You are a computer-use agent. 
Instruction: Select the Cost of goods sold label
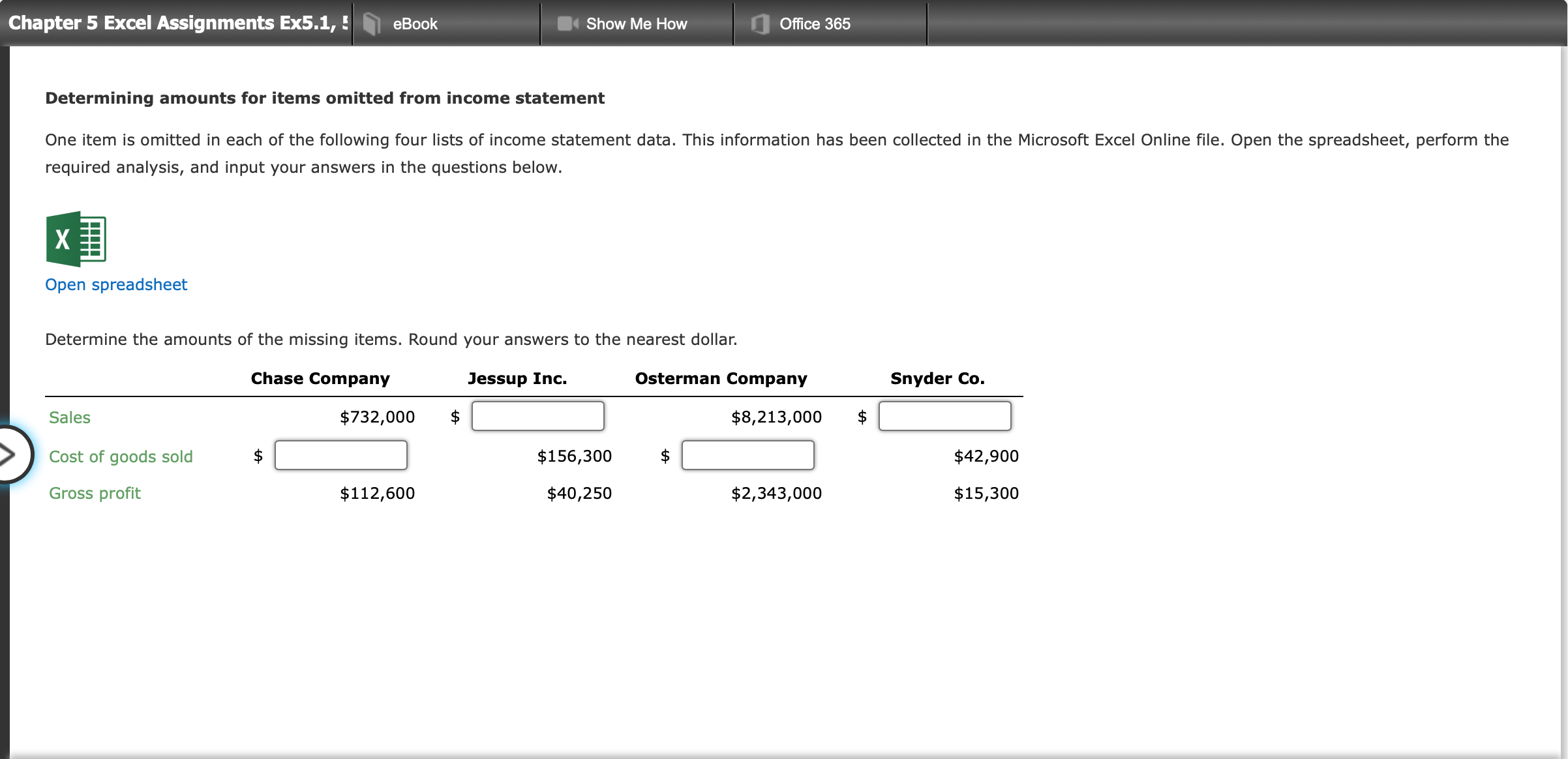(x=121, y=456)
